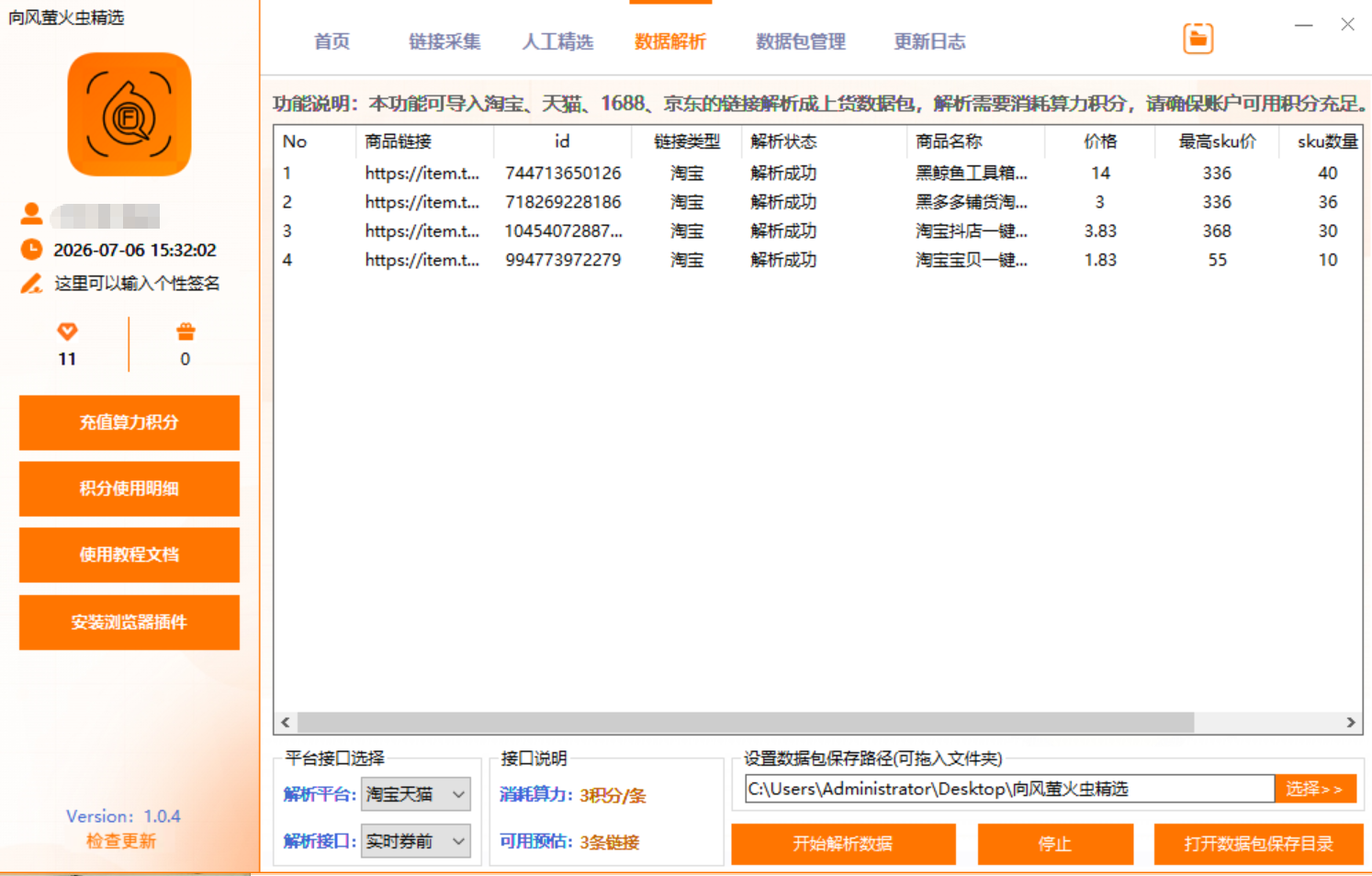Click the user avatar icon
Viewport: 1372px width, 876px height.
pyautogui.click(x=31, y=214)
